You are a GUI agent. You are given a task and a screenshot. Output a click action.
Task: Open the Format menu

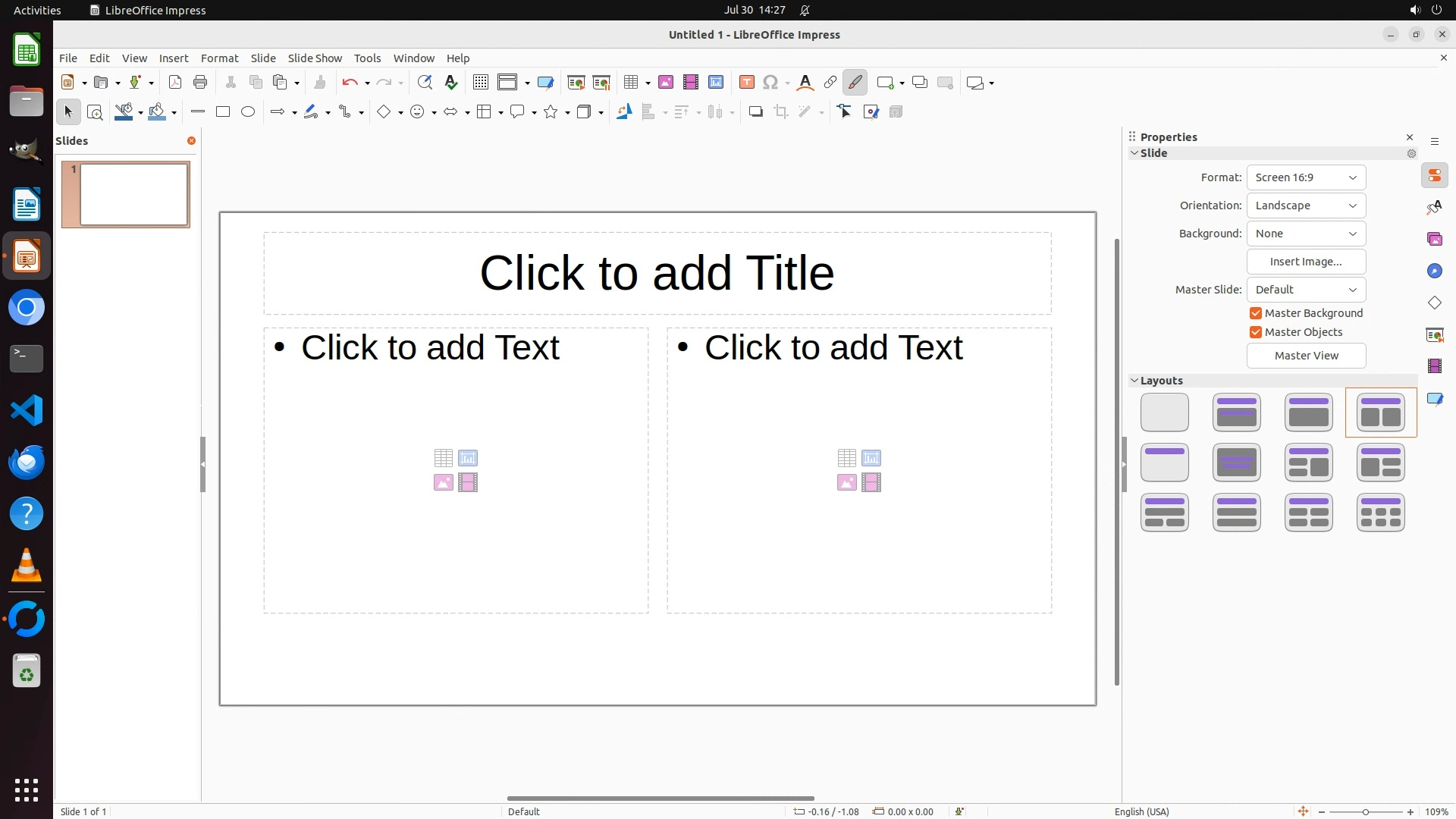219,58
